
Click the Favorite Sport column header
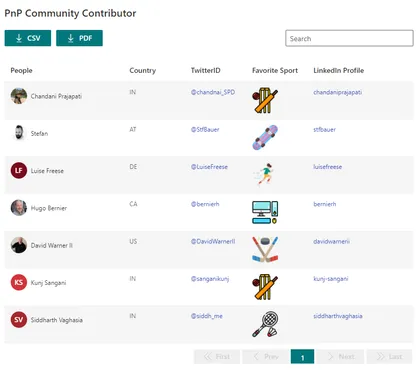pos(275,70)
